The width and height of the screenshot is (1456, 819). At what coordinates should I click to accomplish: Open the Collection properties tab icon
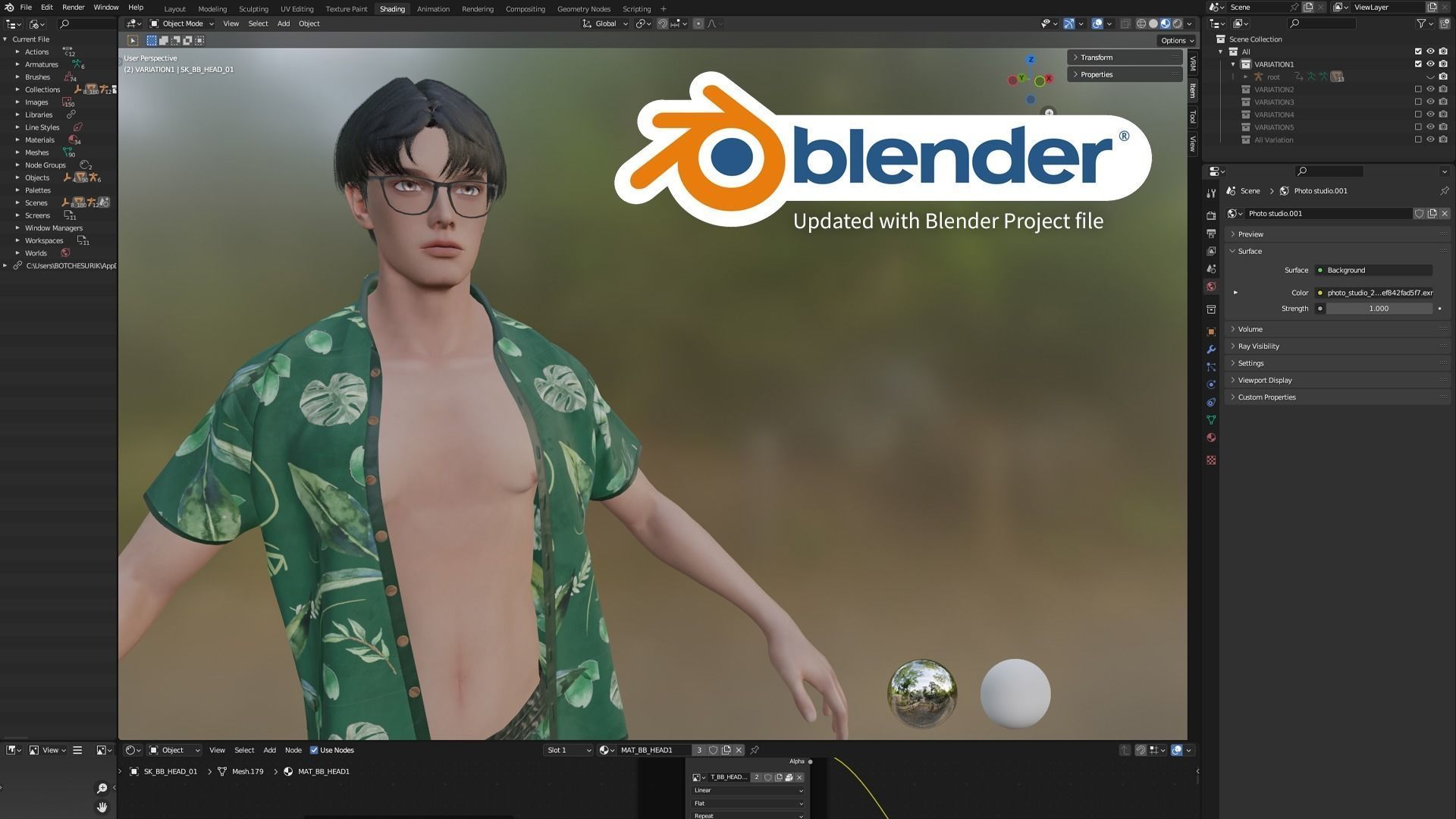pos(1211,309)
